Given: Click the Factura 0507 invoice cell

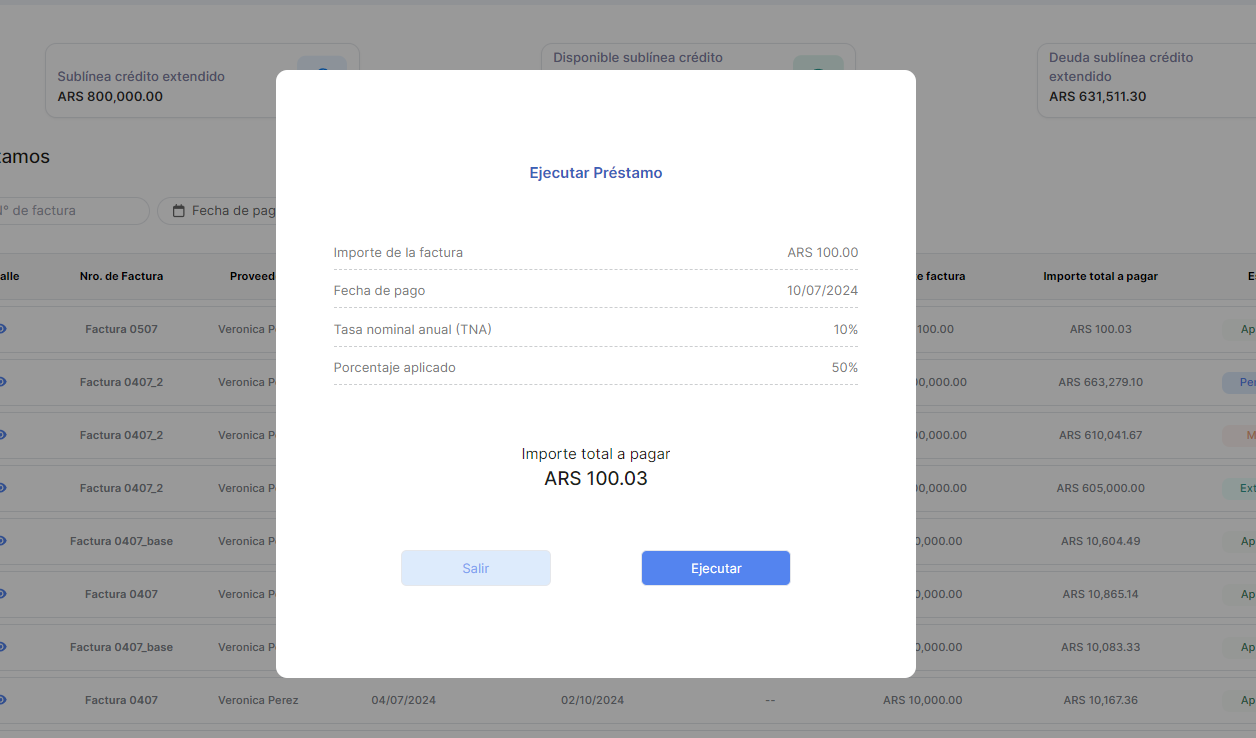Looking at the screenshot, I should [121, 329].
